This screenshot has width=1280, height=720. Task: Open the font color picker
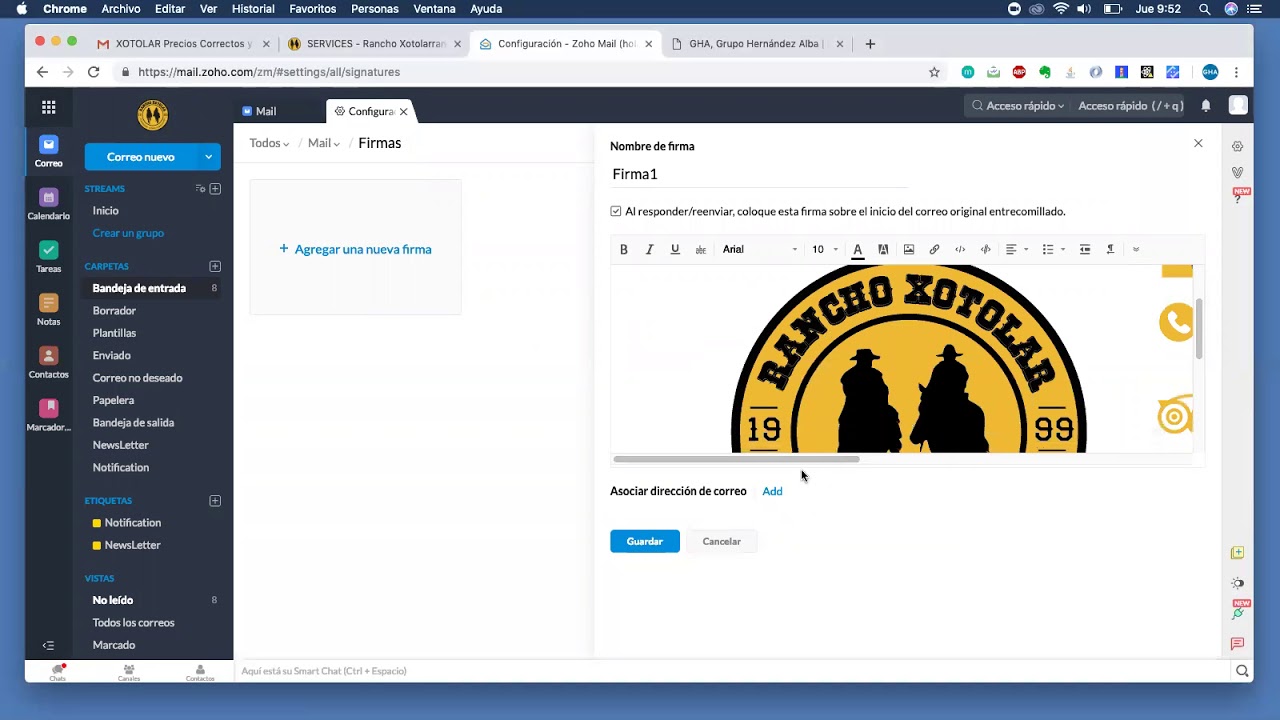pos(857,249)
